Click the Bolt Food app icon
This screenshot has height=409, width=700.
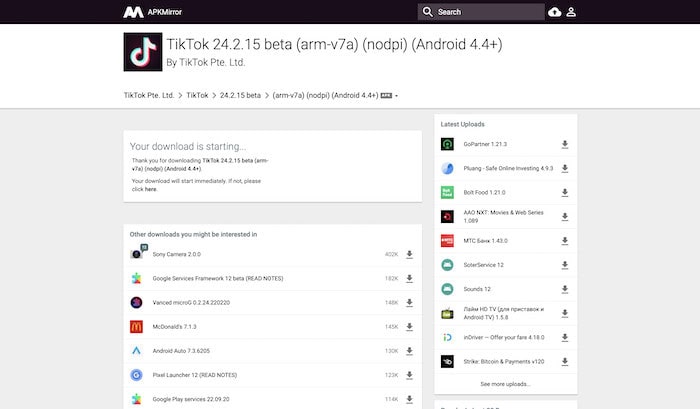[x=447, y=192]
